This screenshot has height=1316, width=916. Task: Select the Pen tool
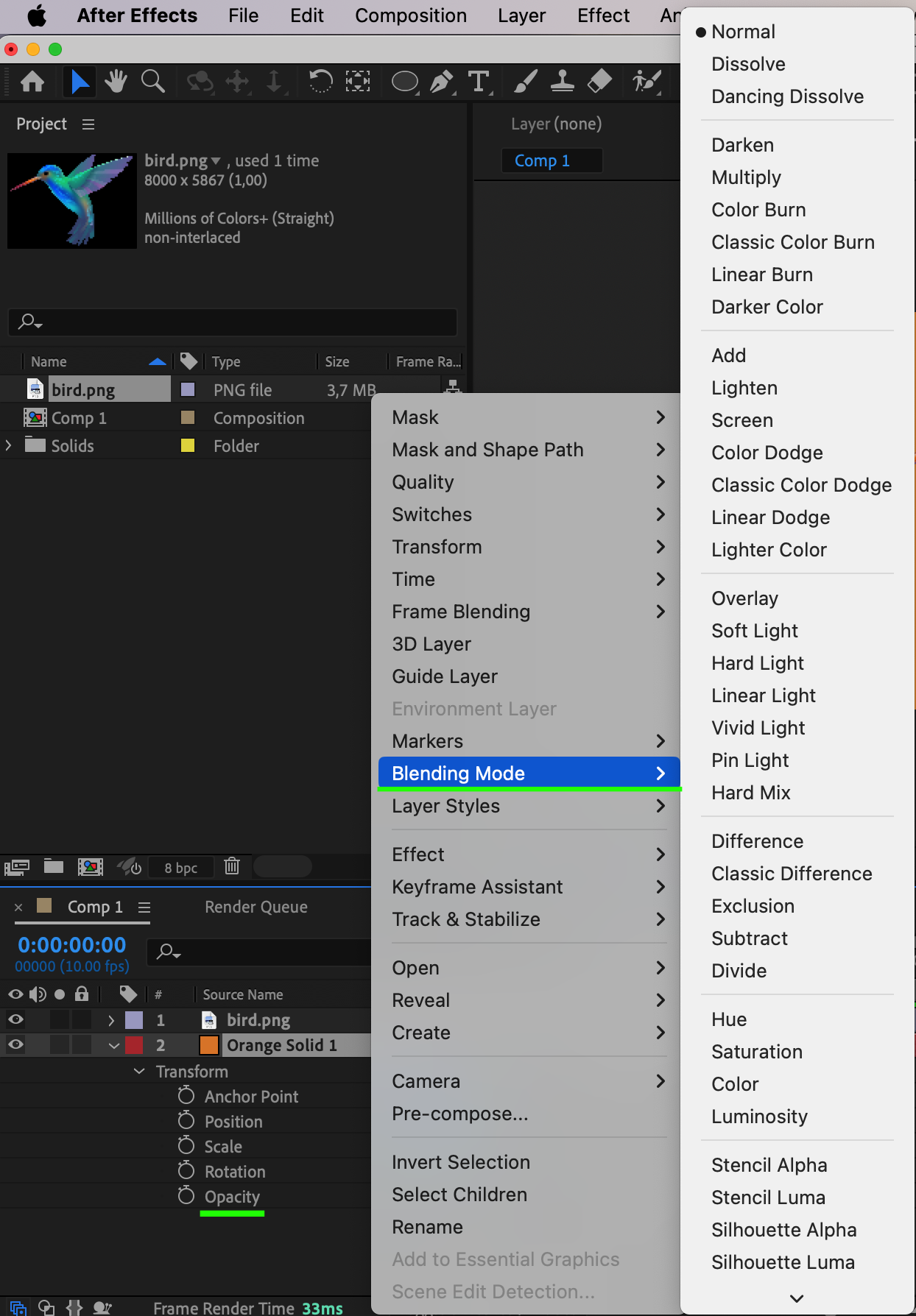point(441,81)
